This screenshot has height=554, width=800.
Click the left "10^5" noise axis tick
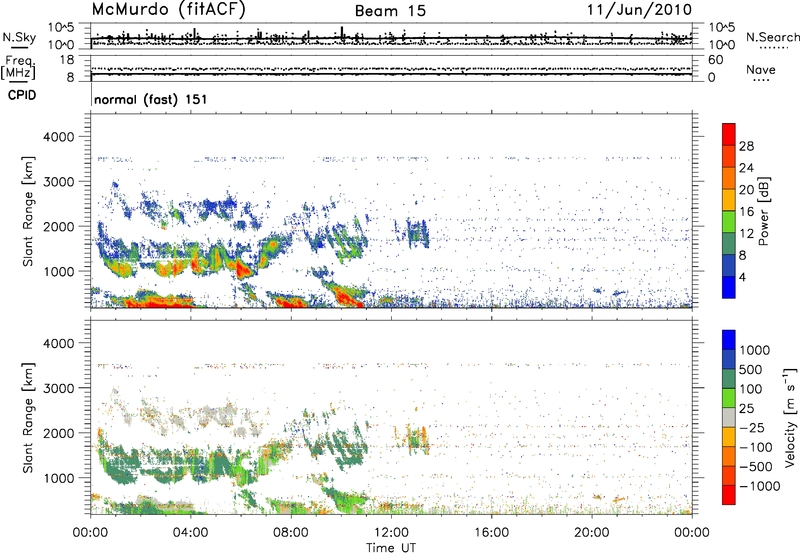62,28
